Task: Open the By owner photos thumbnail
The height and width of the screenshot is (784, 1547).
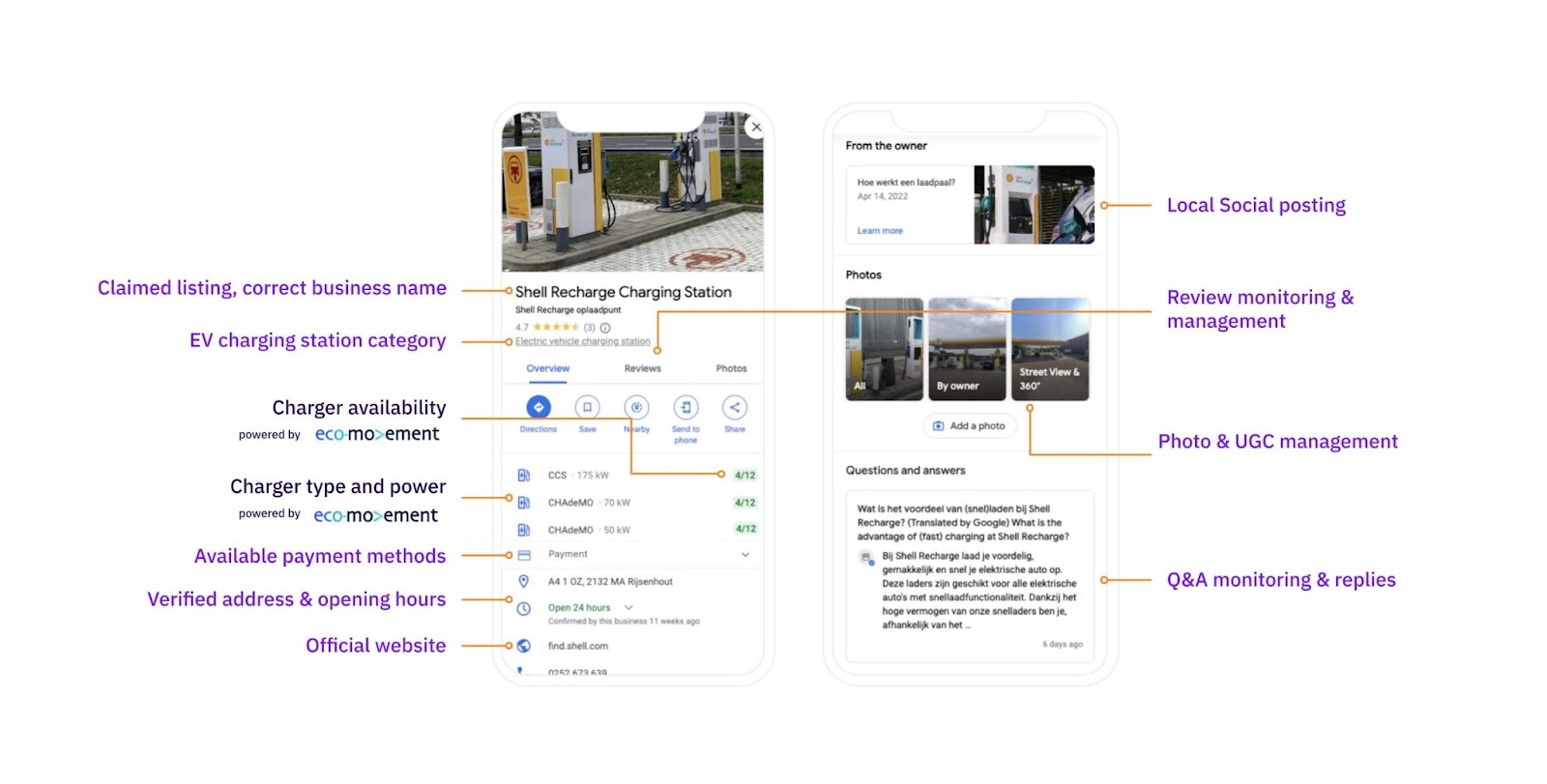Action: click(967, 349)
